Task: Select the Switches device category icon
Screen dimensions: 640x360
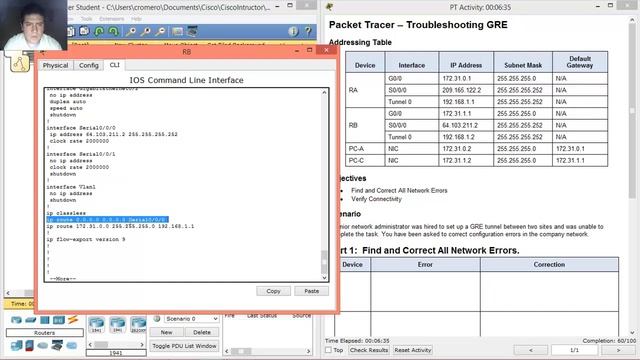Action: click(x=31, y=320)
